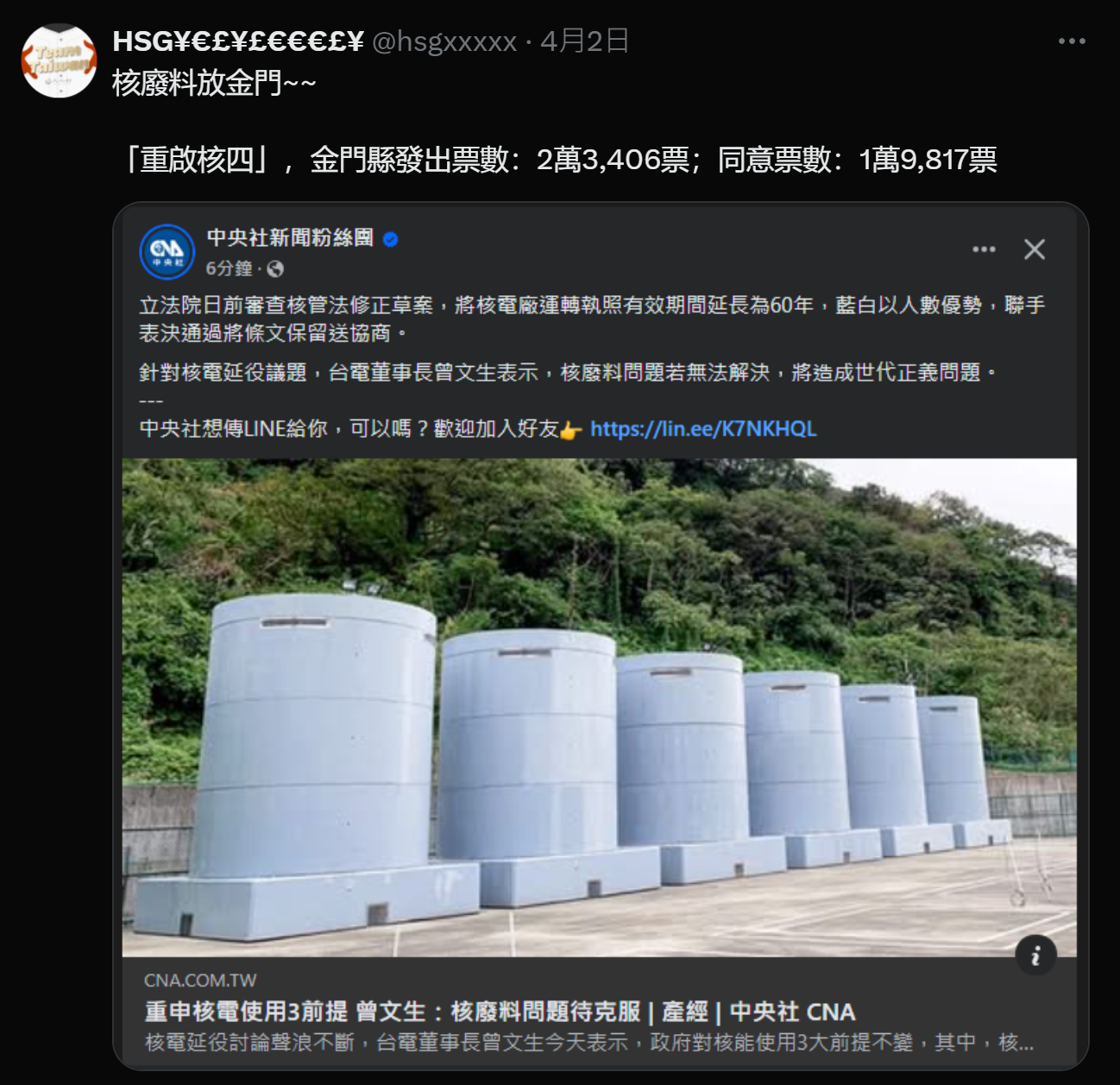This screenshot has height=1085, width=1120.
Task: Open the 4月2日 tweet timestamp
Action: point(584,41)
